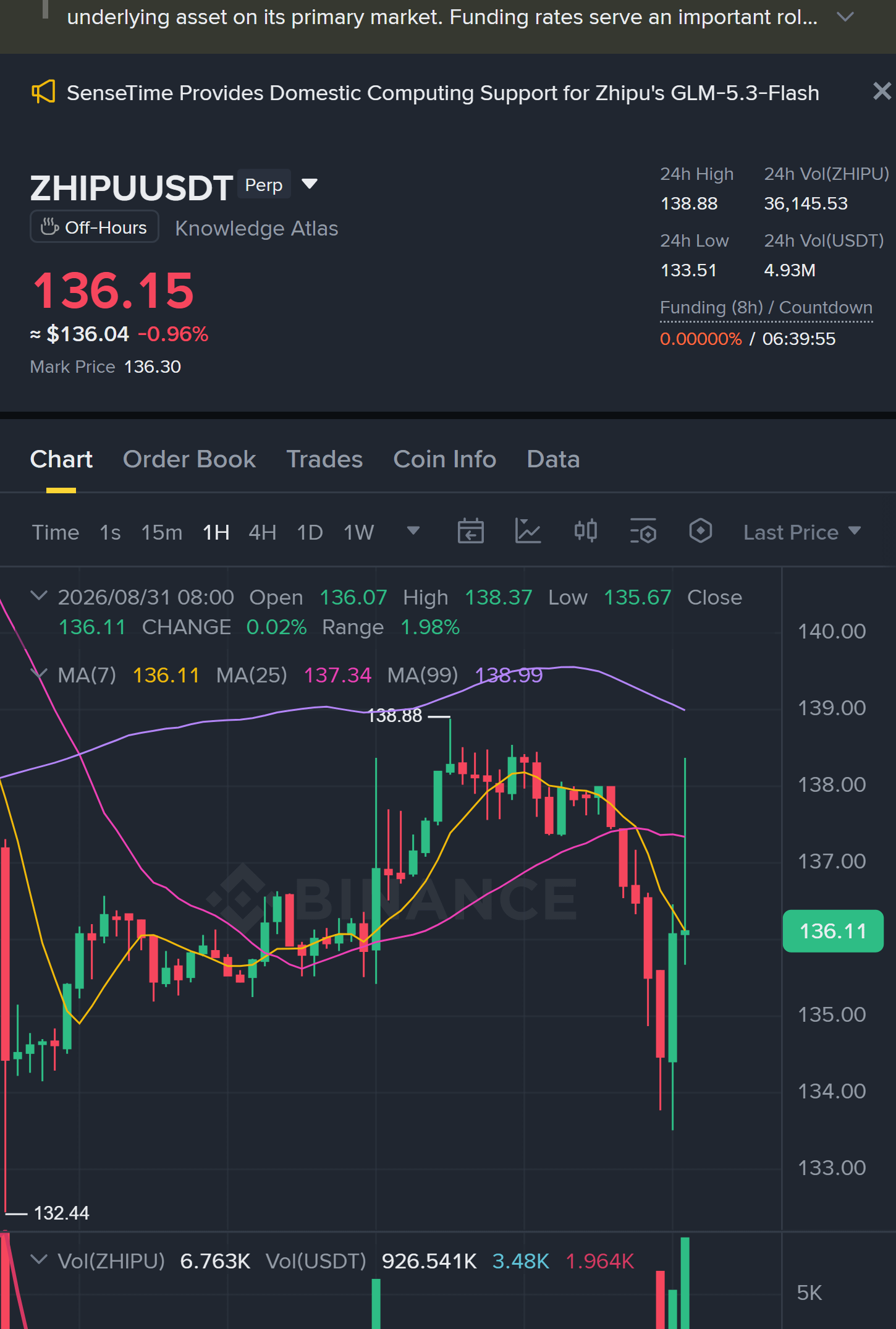Click the Off-Hours status badge
This screenshot has height=1329, width=896.
coord(95,227)
